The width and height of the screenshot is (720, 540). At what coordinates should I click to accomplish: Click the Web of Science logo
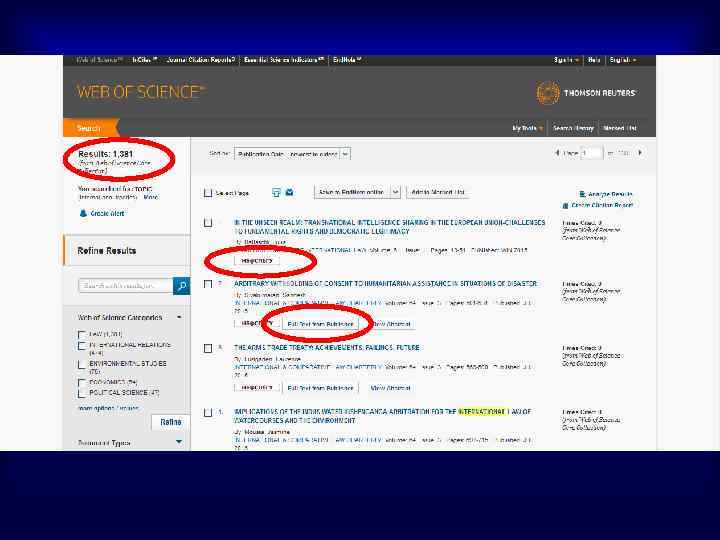(x=141, y=92)
